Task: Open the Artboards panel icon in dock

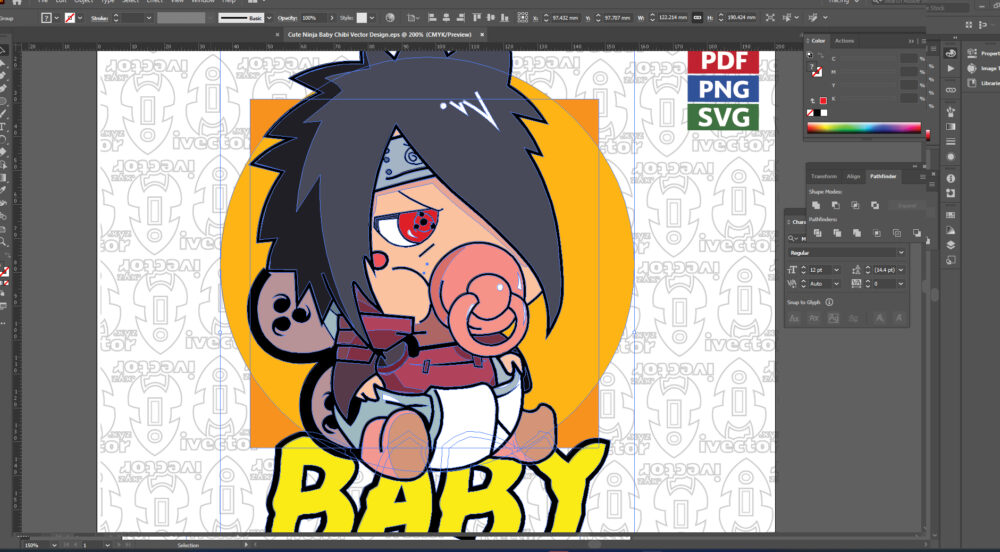Action: point(951,260)
